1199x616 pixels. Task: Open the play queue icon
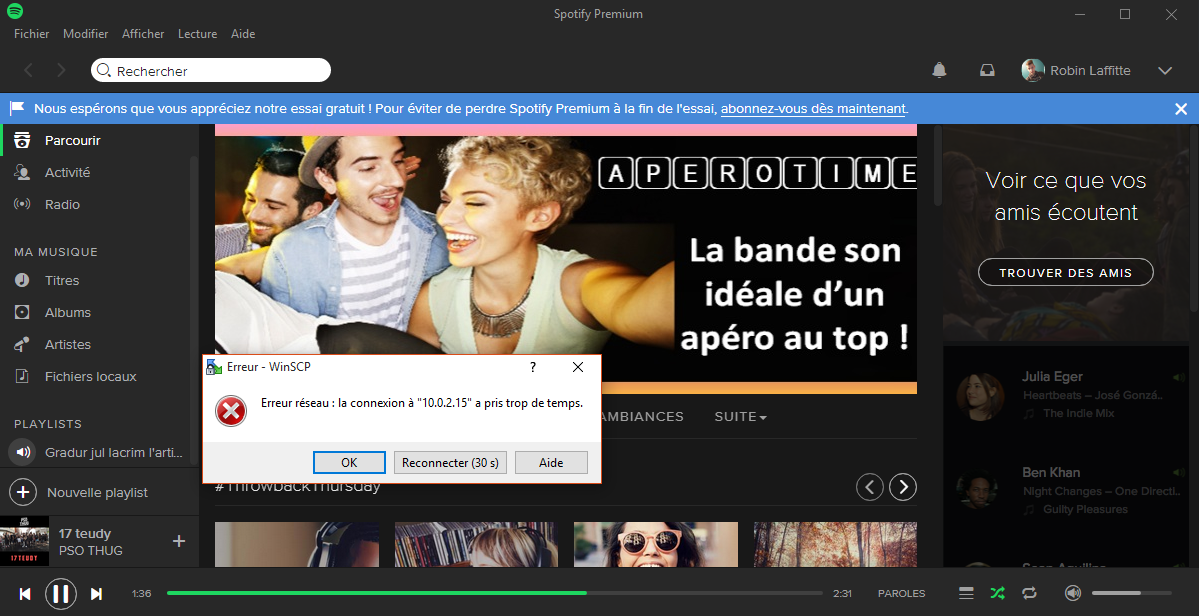click(966, 593)
